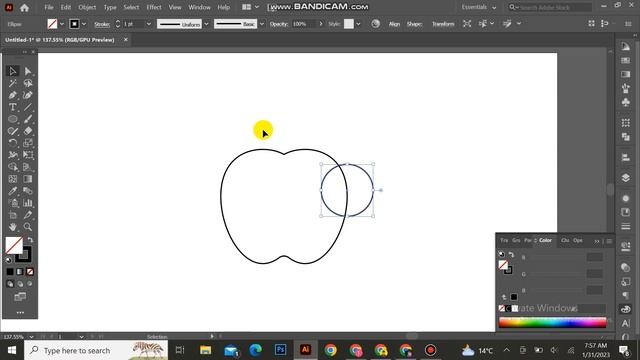Expand the Opacity arrow

321,24
